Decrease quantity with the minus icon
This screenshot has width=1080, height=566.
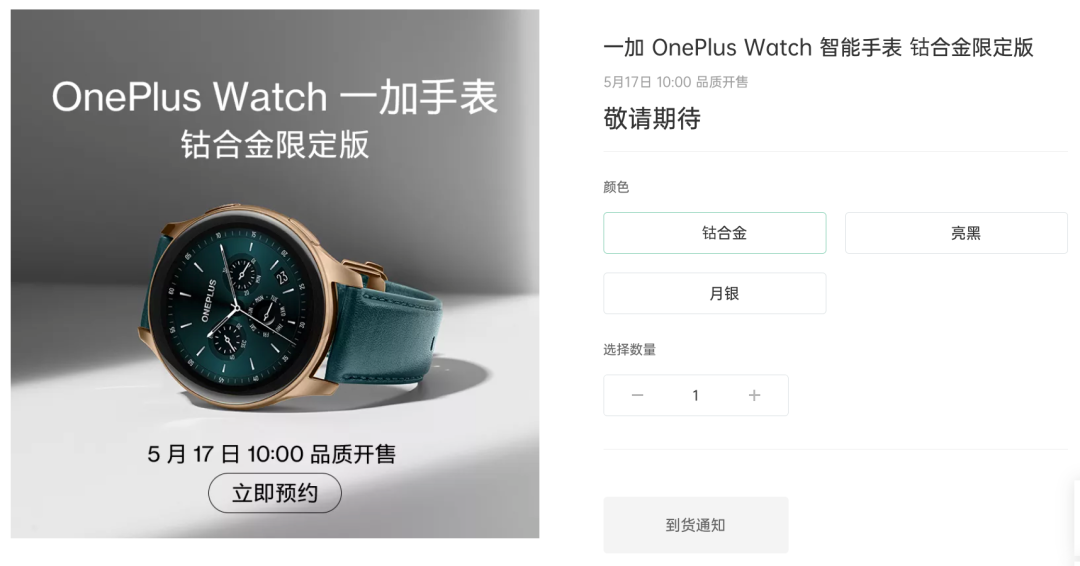pyautogui.click(x=637, y=395)
